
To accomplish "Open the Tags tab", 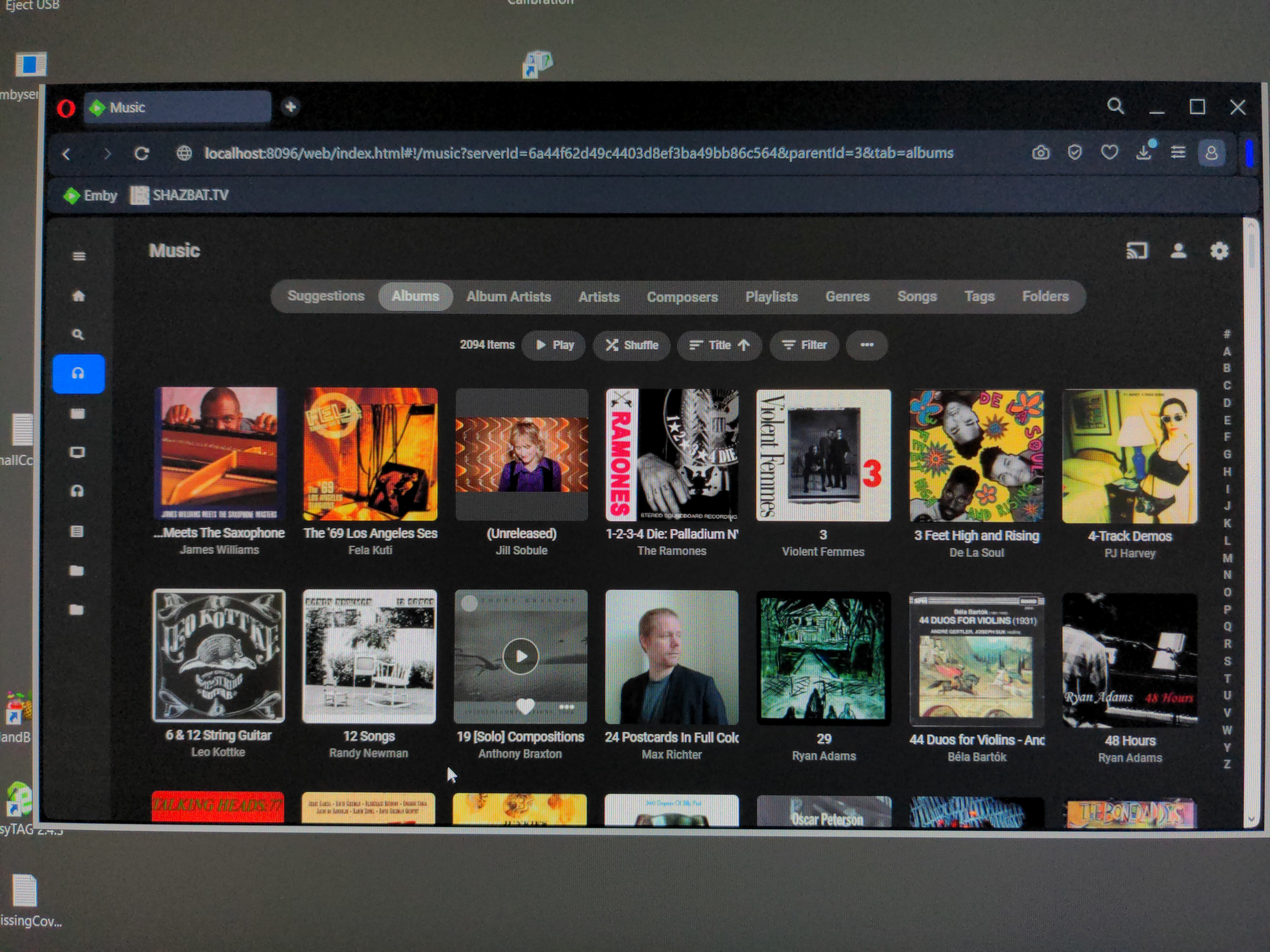I will coord(979,297).
